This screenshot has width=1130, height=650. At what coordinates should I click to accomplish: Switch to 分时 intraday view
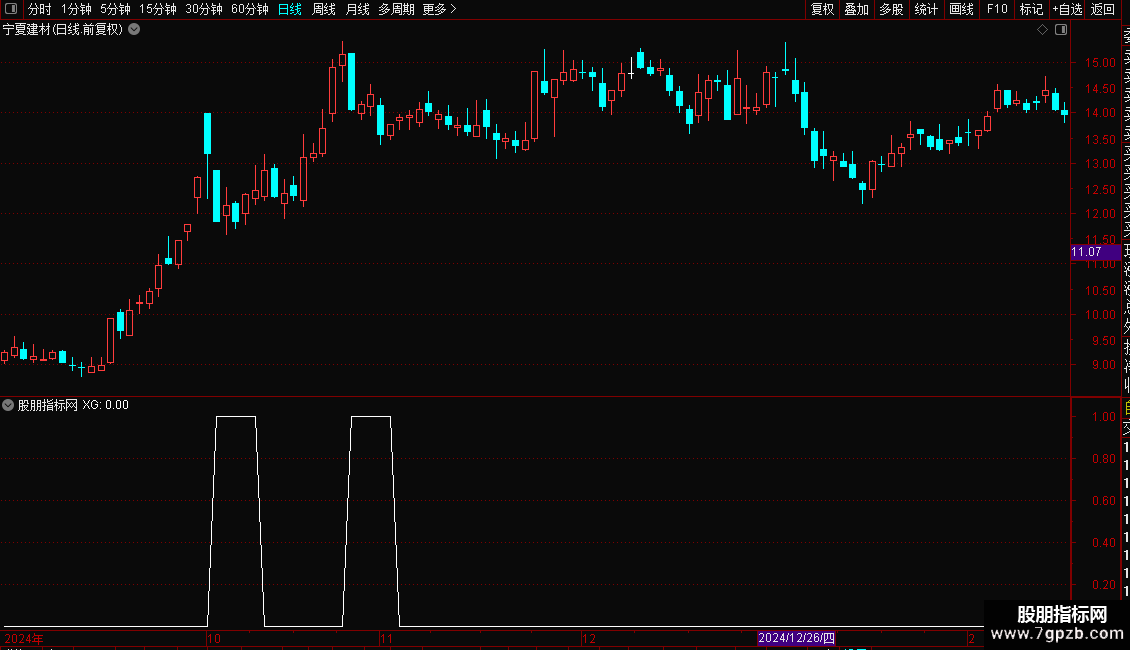coord(40,9)
